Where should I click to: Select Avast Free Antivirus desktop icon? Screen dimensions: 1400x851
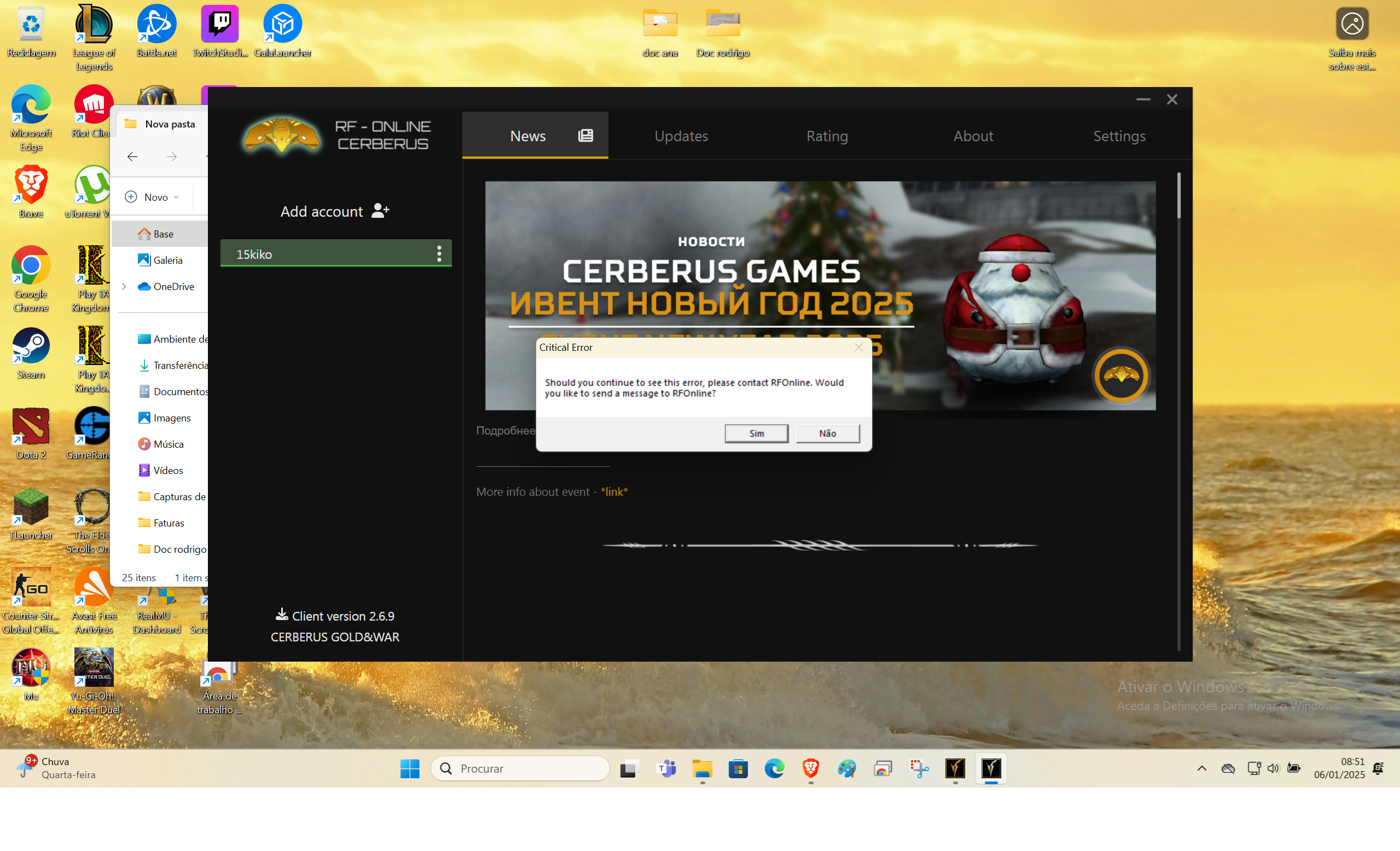coord(94,601)
